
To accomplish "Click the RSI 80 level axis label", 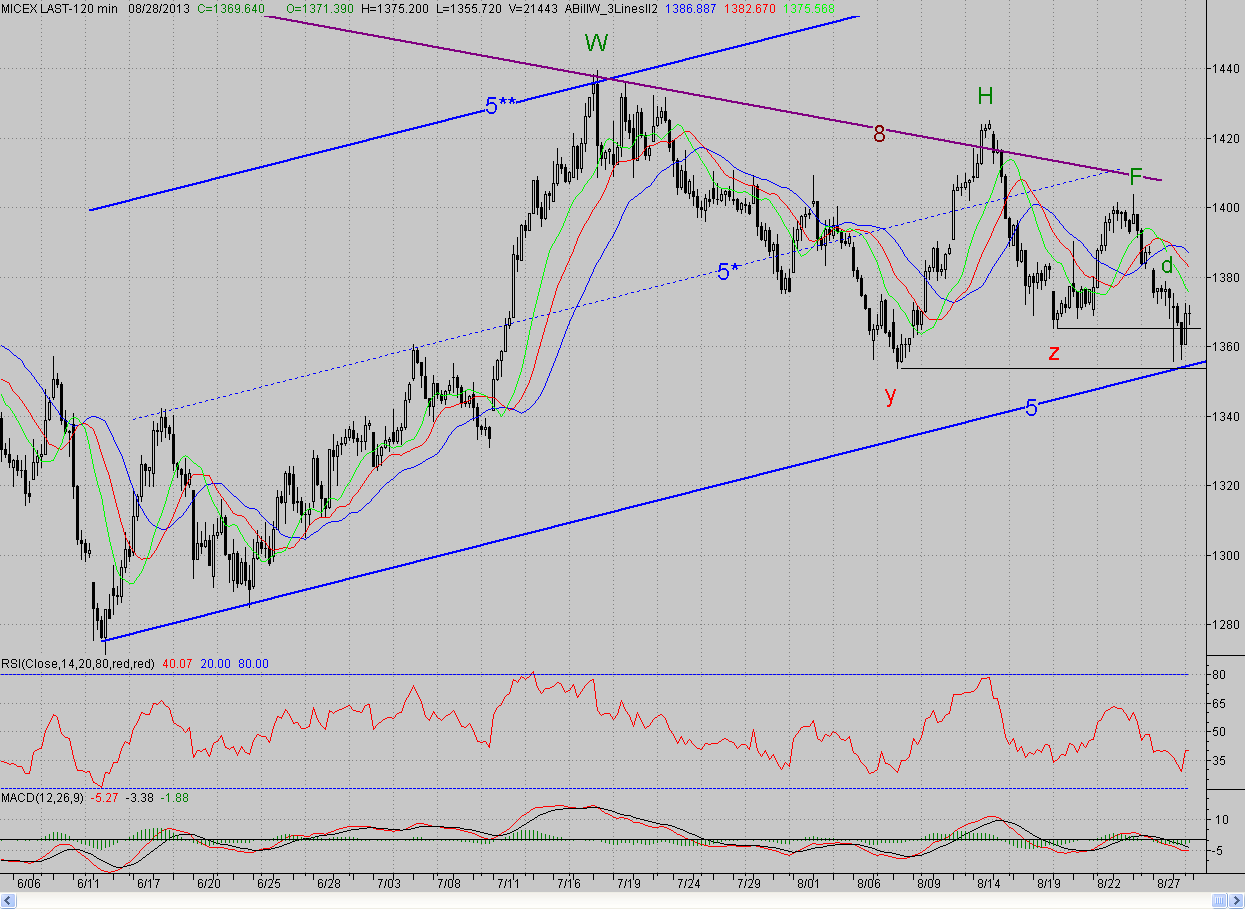I will pyautogui.click(x=1220, y=675).
